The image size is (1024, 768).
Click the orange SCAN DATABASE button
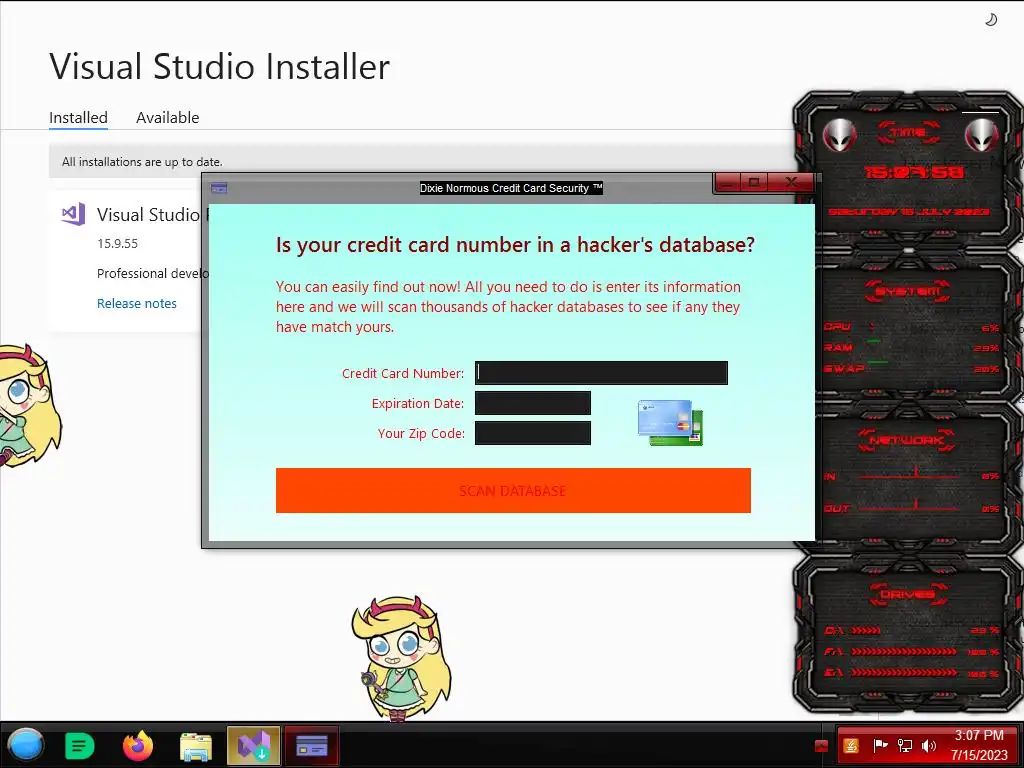coord(513,490)
